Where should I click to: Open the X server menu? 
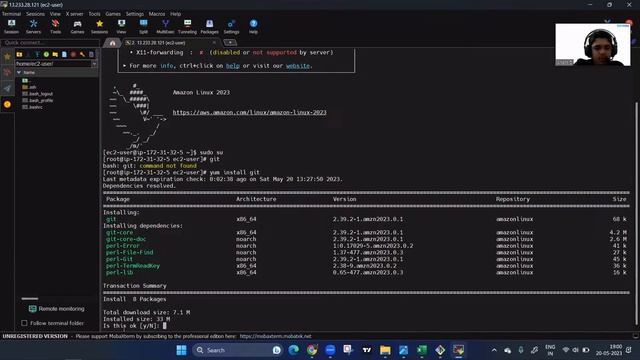pos(74,14)
